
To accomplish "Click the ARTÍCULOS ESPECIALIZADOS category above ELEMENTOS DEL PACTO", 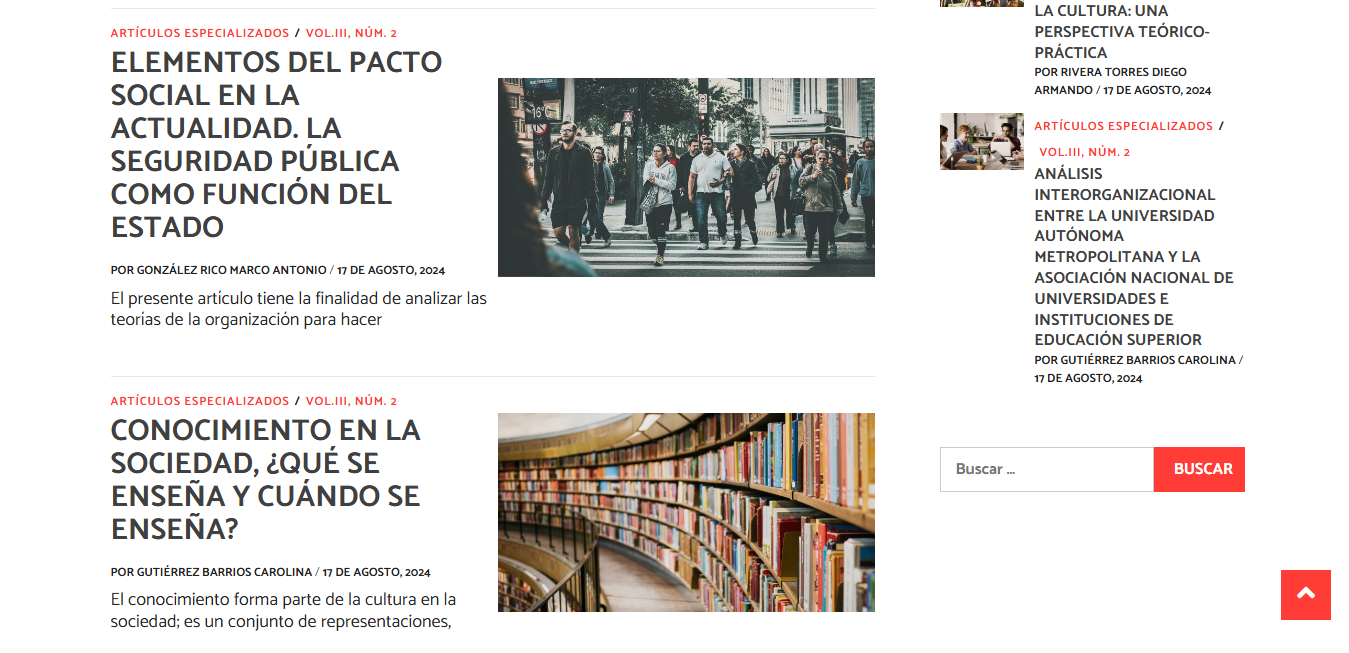I will click(200, 32).
